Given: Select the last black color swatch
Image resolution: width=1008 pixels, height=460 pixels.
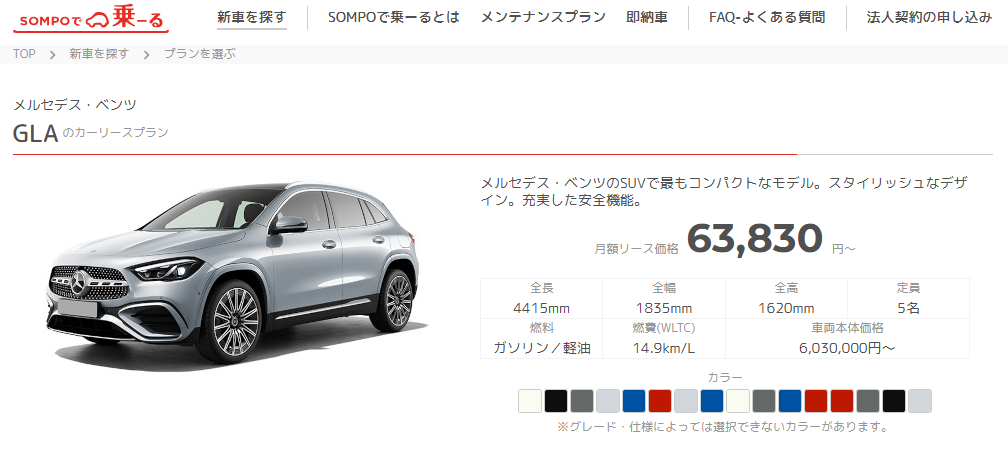Looking at the screenshot, I should (894, 401).
